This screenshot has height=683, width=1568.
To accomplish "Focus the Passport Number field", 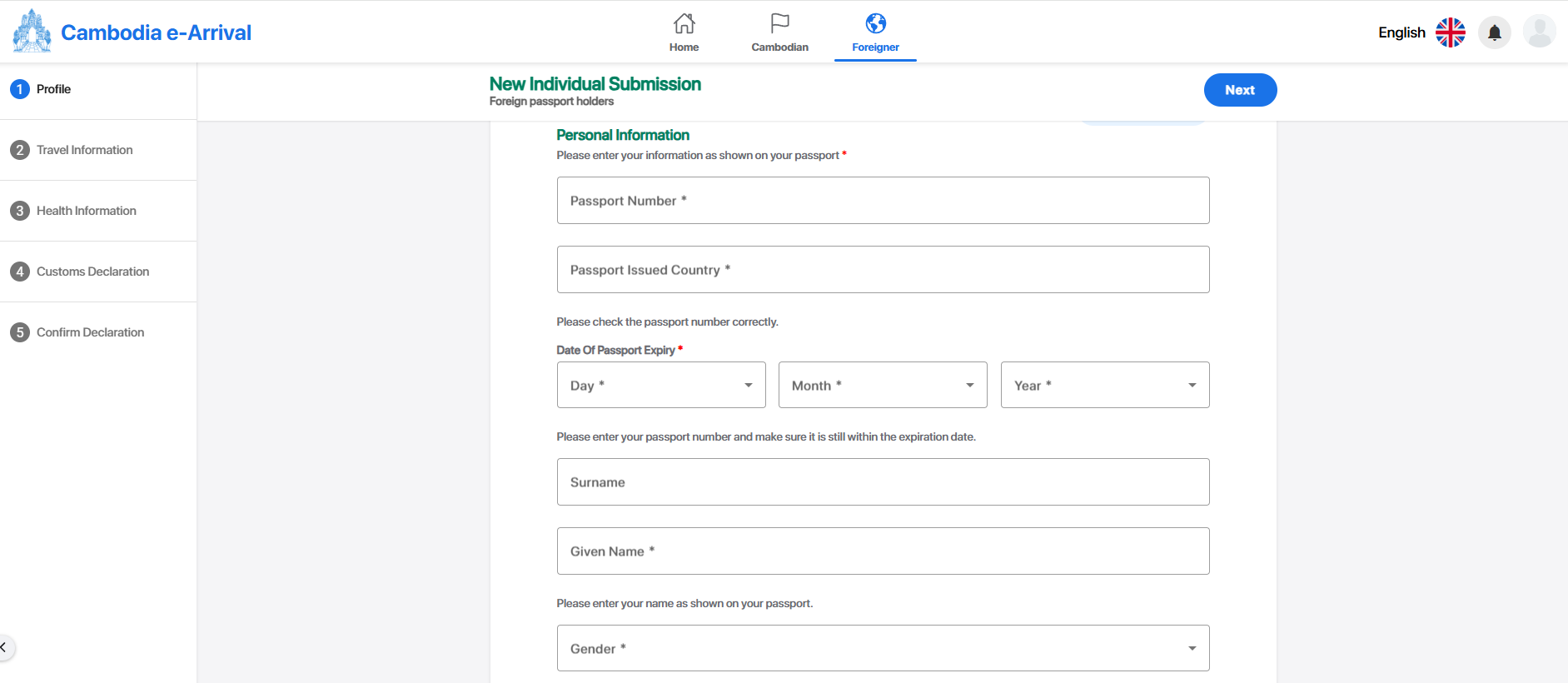I will (883, 200).
